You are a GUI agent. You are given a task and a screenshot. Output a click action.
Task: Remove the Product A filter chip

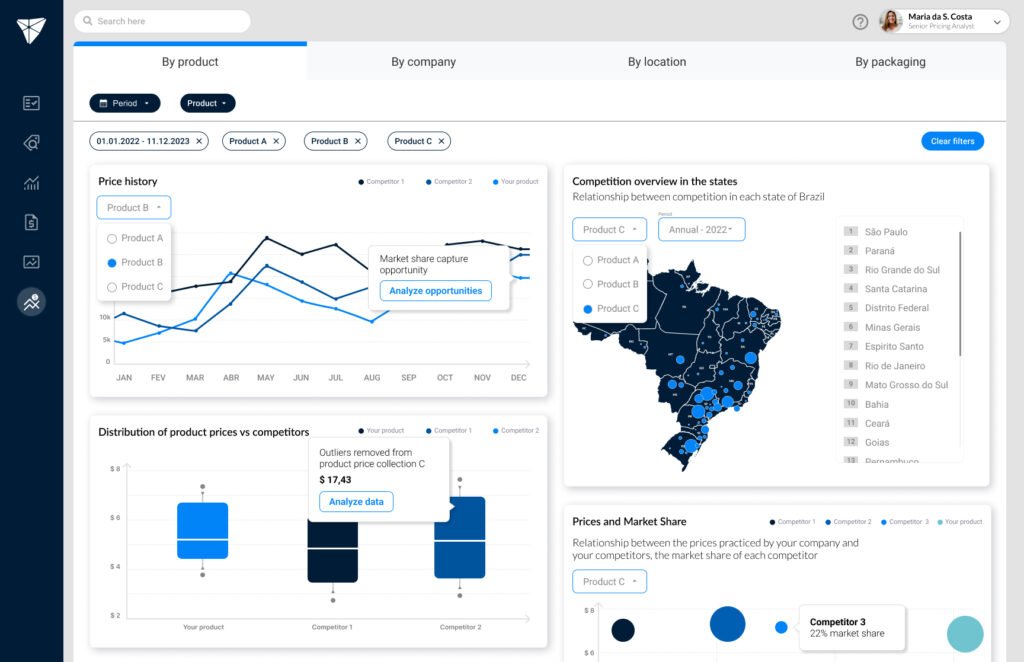point(276,141)
